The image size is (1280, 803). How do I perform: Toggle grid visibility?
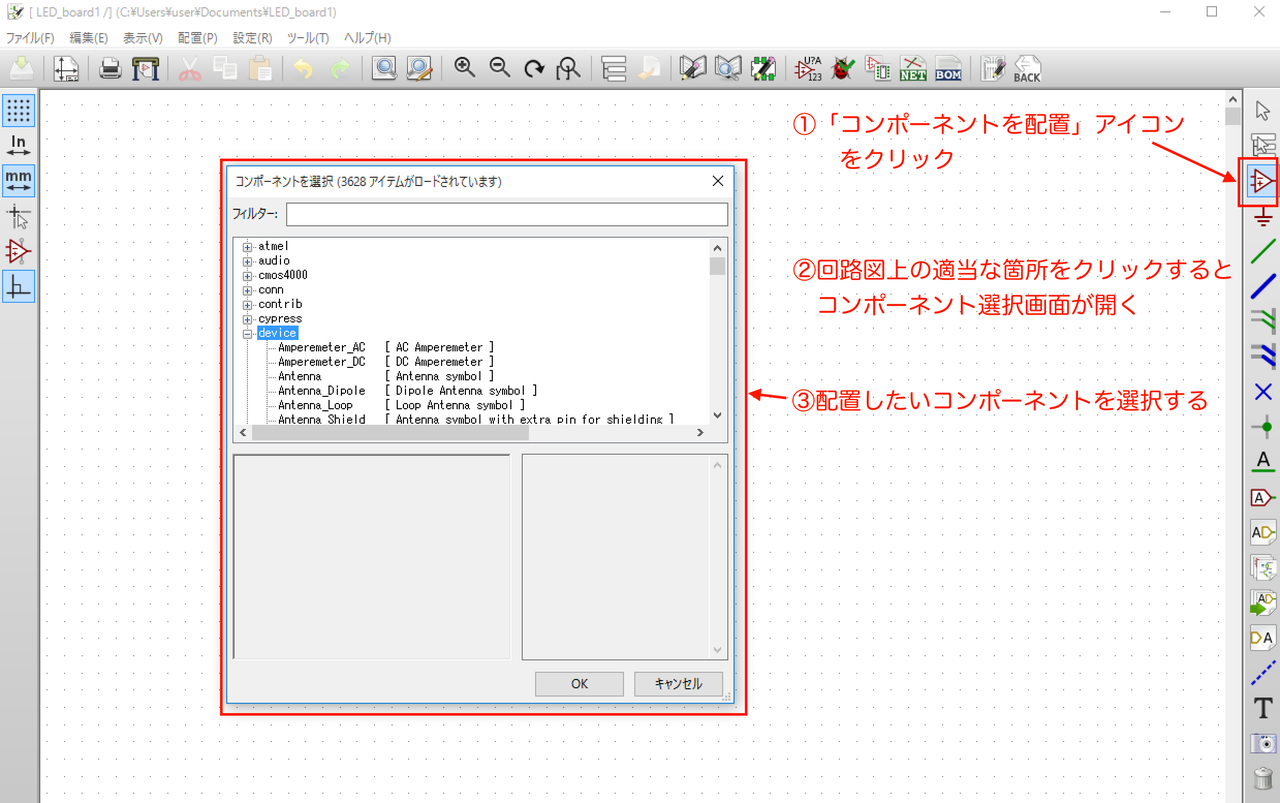pyautogui.click(x=18, y=110)
